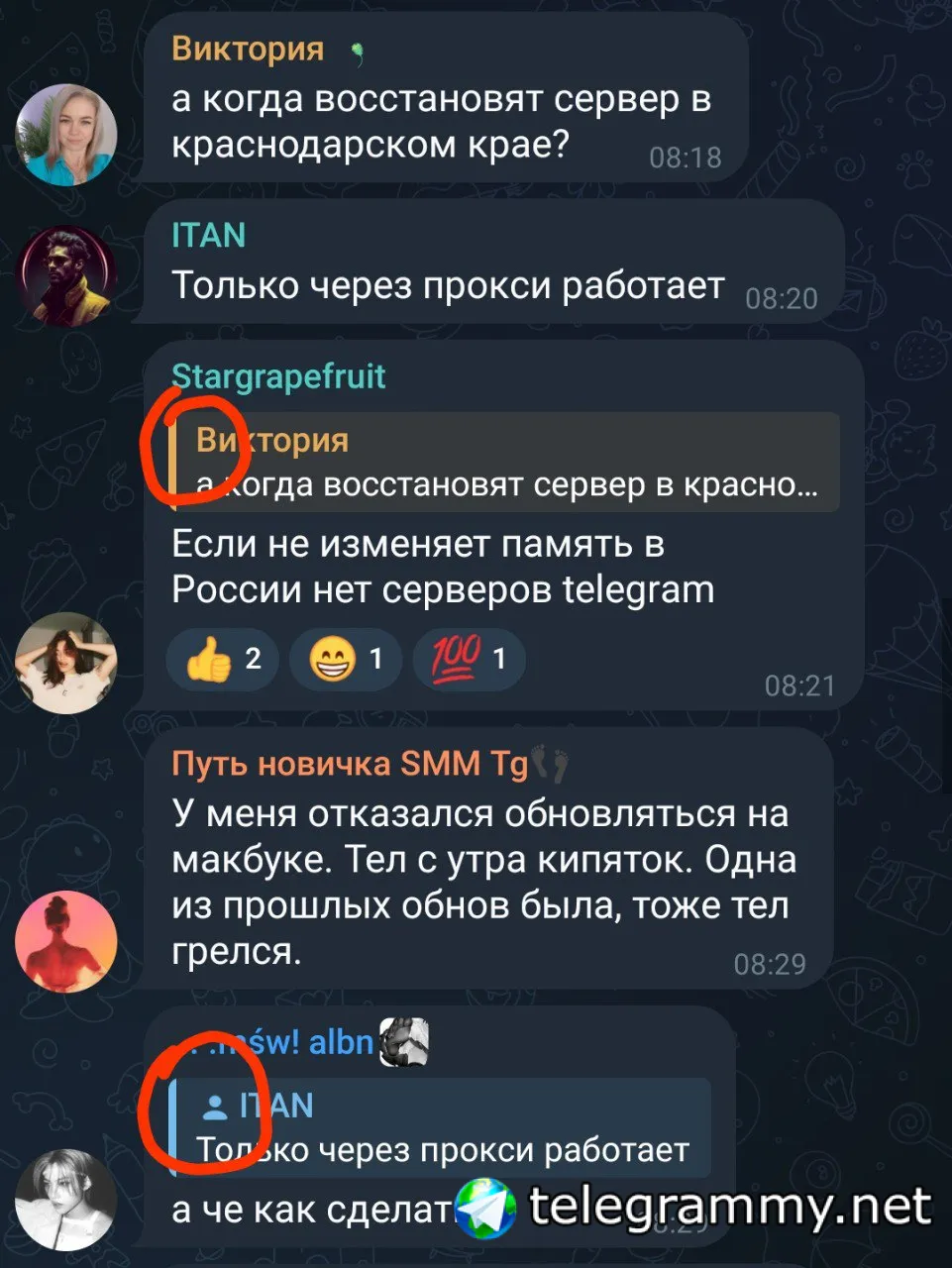Open the red silhouette avatar of Путь новичка

(x=66, y=941)
